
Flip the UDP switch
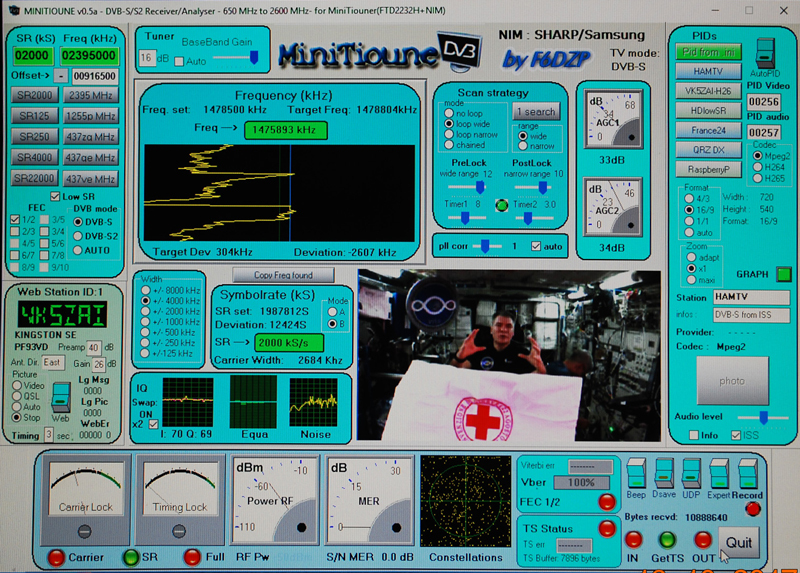689,475
